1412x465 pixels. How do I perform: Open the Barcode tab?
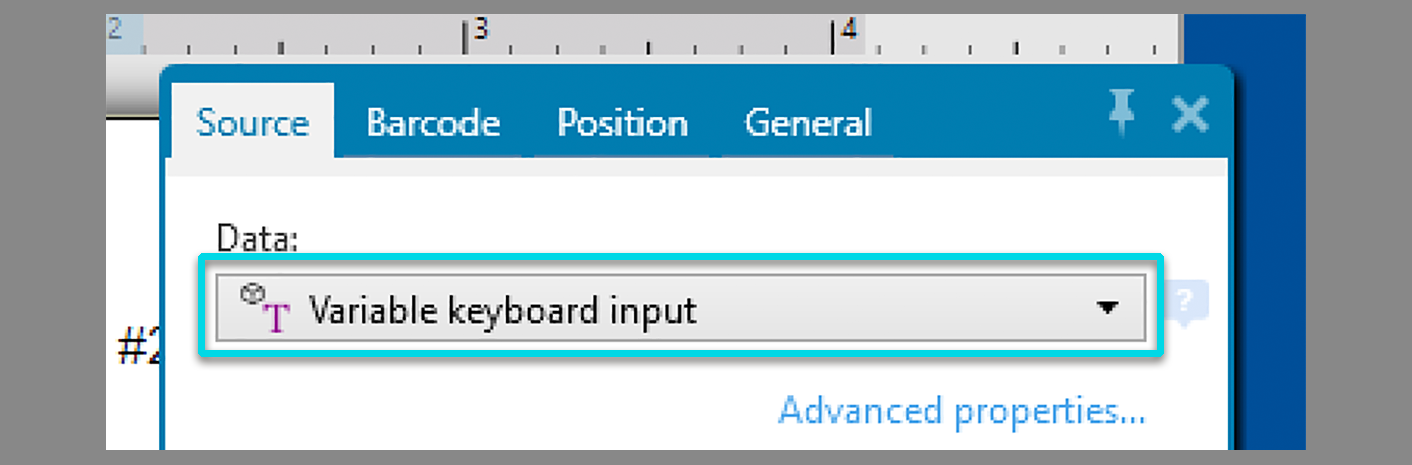(433, 123)
